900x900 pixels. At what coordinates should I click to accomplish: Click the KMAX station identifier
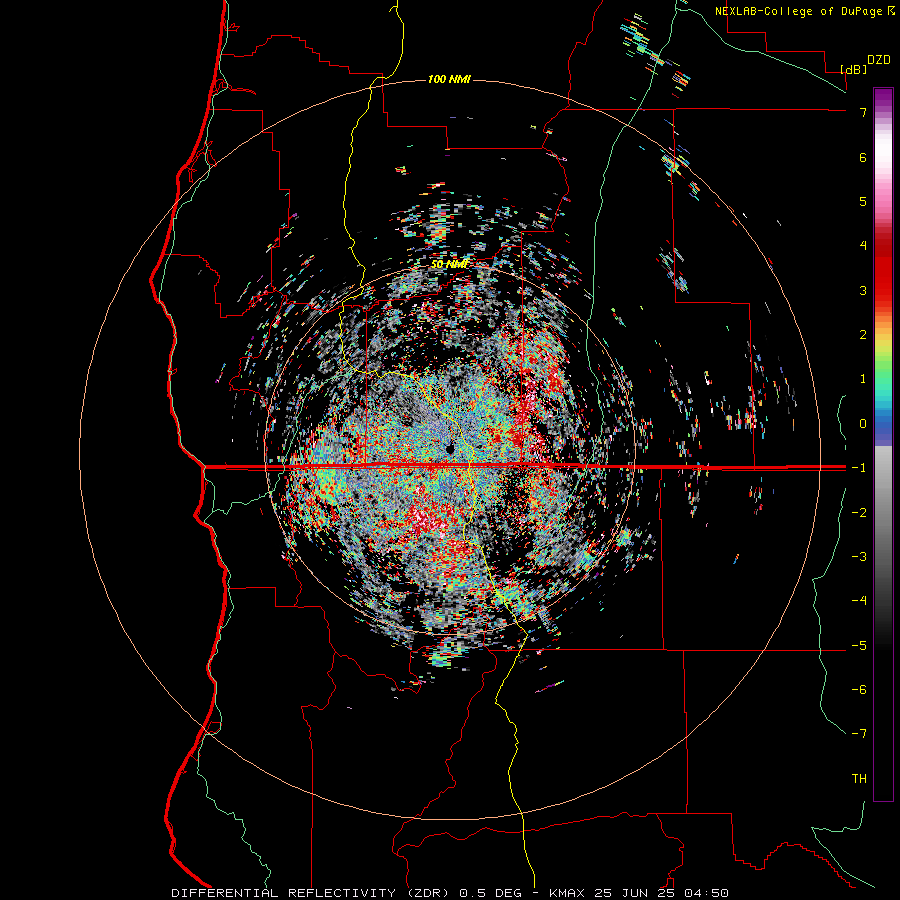click(567, 893)
